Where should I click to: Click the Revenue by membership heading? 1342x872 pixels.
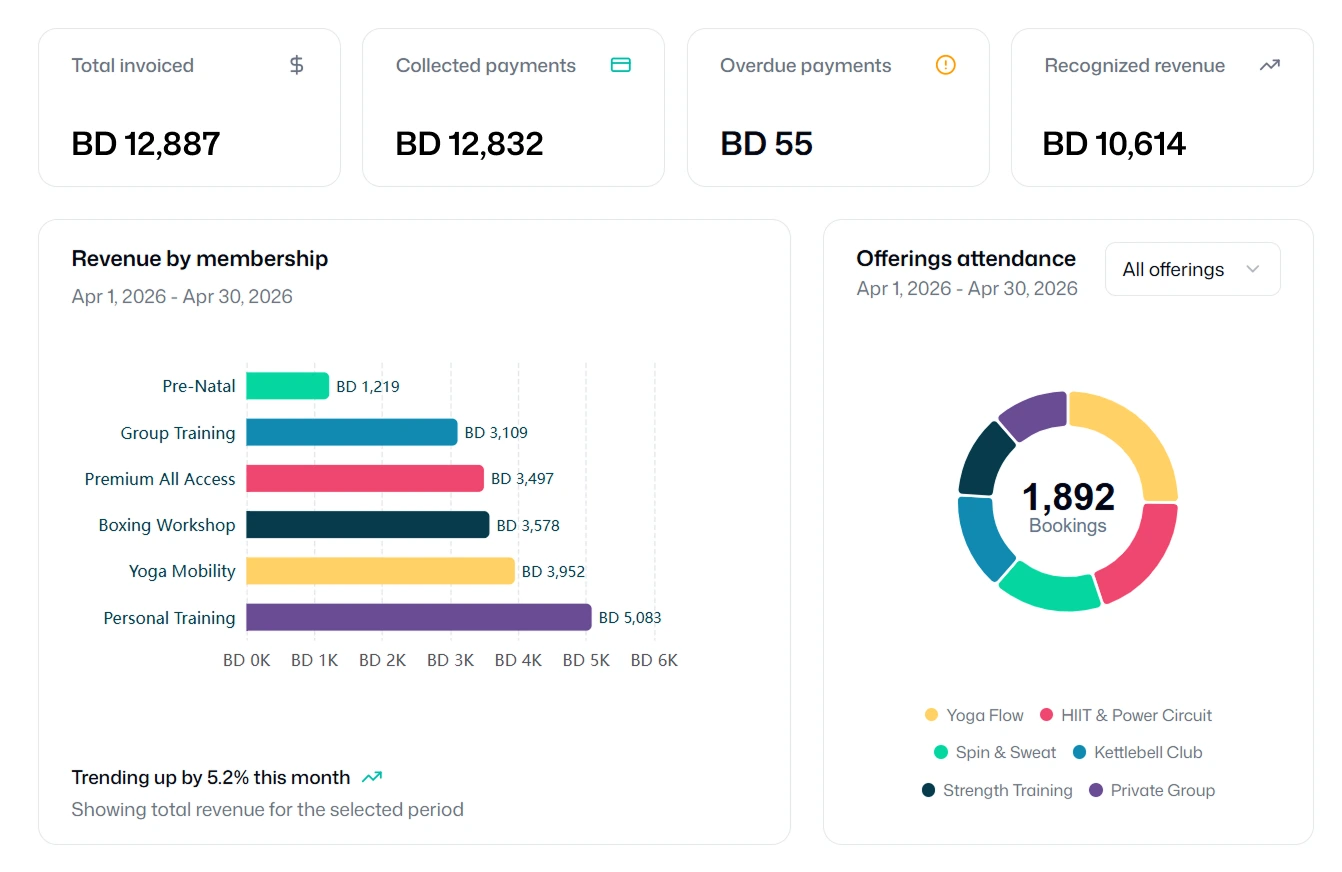[x=200, y=259]
